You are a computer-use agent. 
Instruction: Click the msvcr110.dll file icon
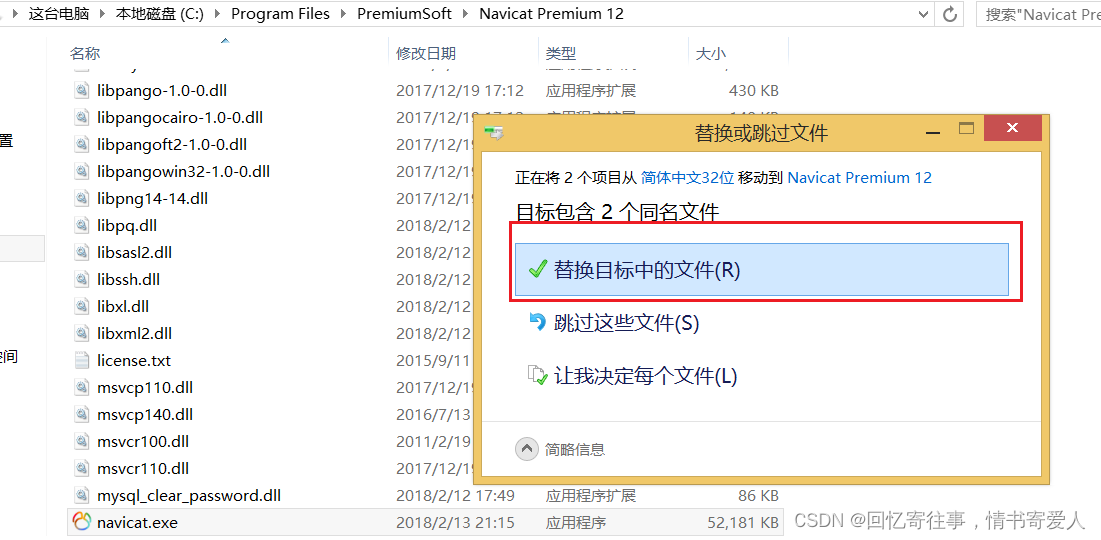pos(82,468)
